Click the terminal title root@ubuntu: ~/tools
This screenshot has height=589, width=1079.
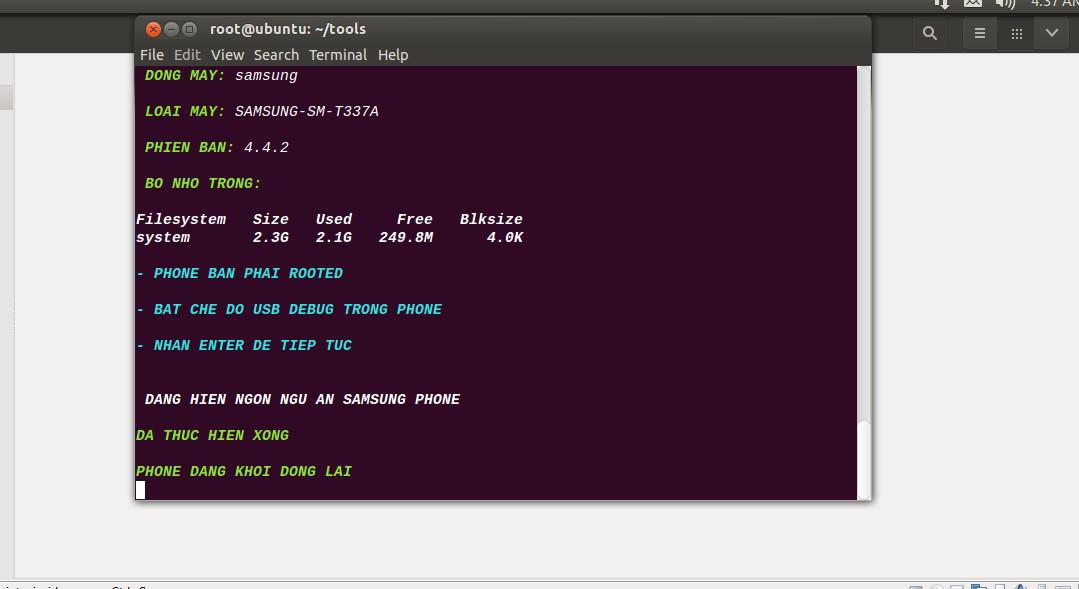(x=288, y=29)
